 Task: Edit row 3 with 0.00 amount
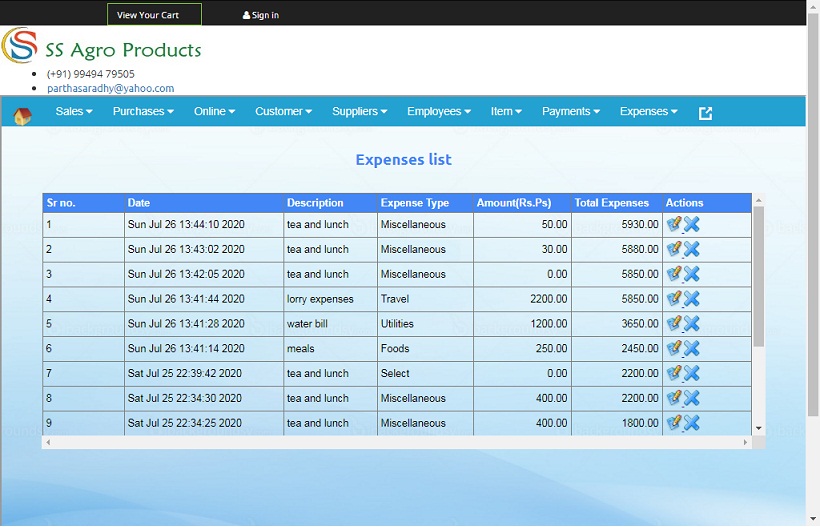click(x=674, y=274)
